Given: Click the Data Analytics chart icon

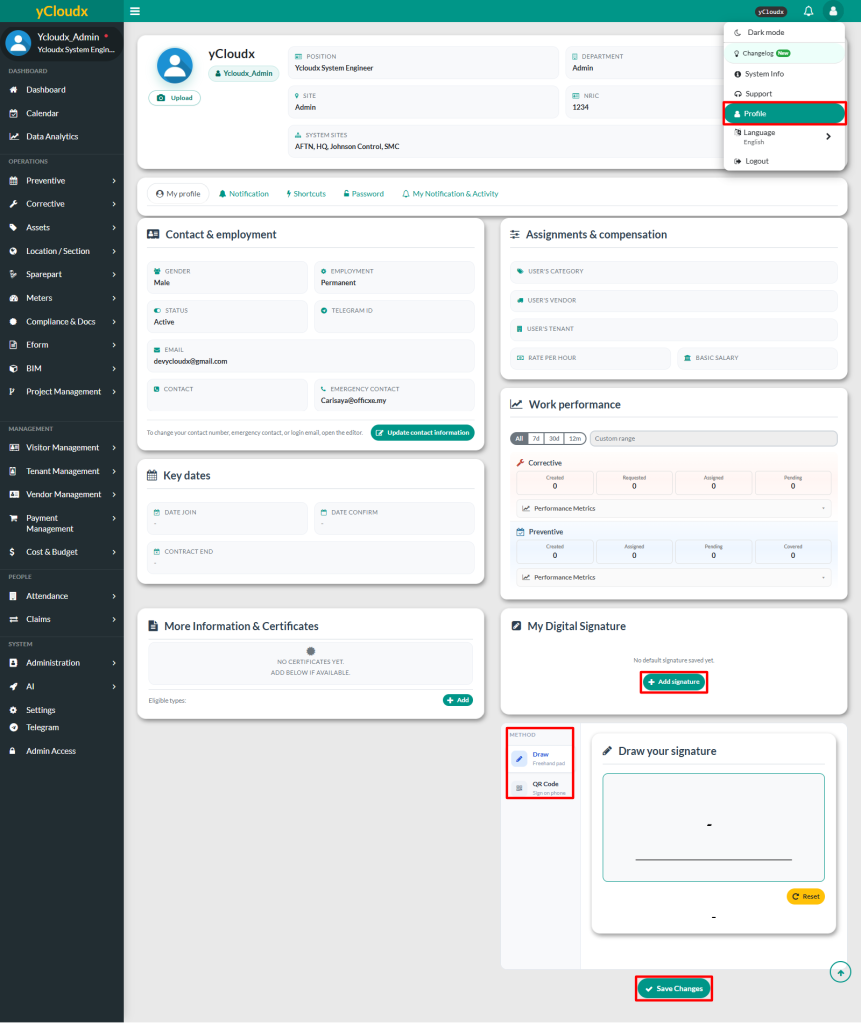Looking at the screenshot, I should 14,136.
